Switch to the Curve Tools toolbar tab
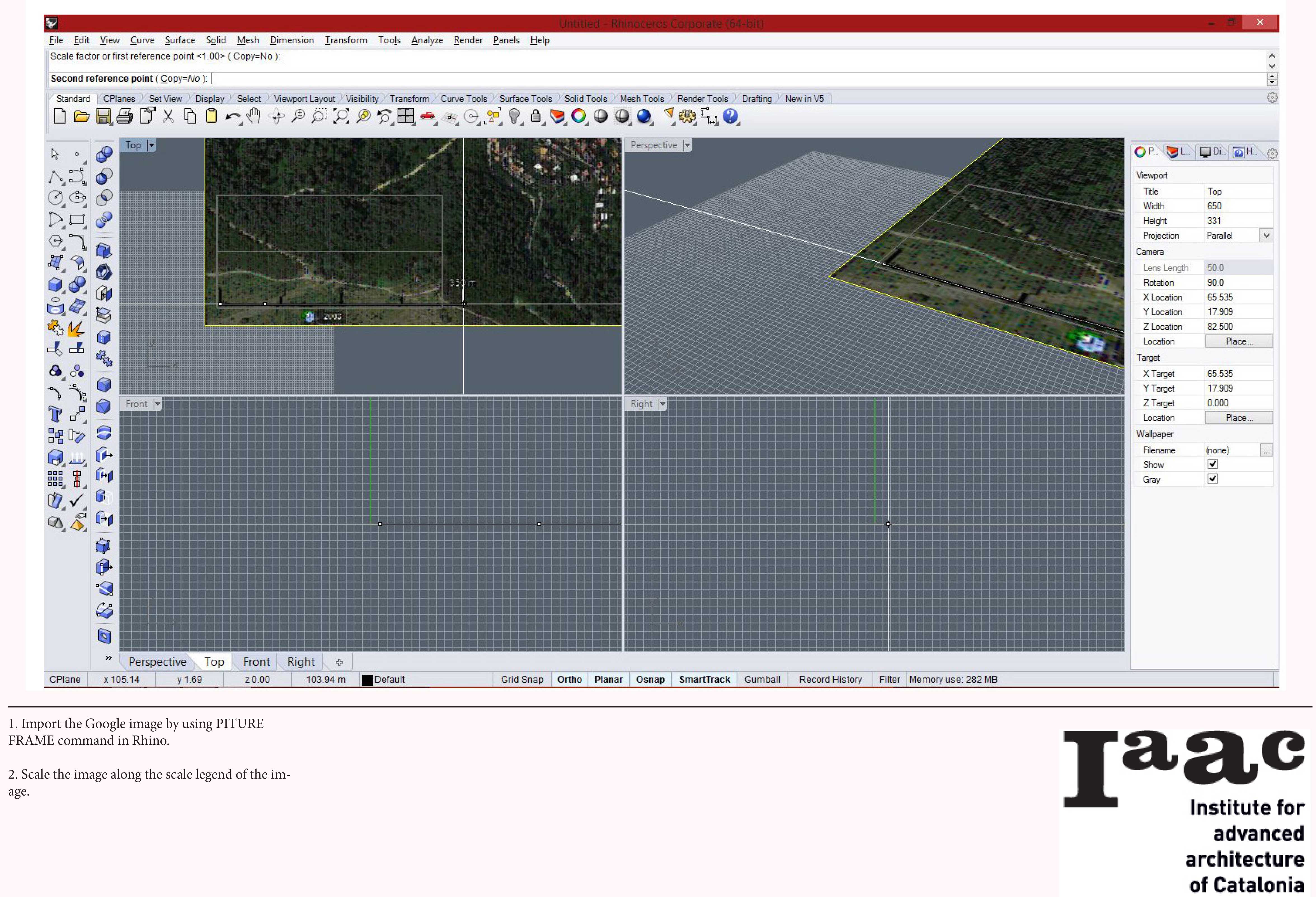Screen dimensions: 1316x897 [463, 99]
